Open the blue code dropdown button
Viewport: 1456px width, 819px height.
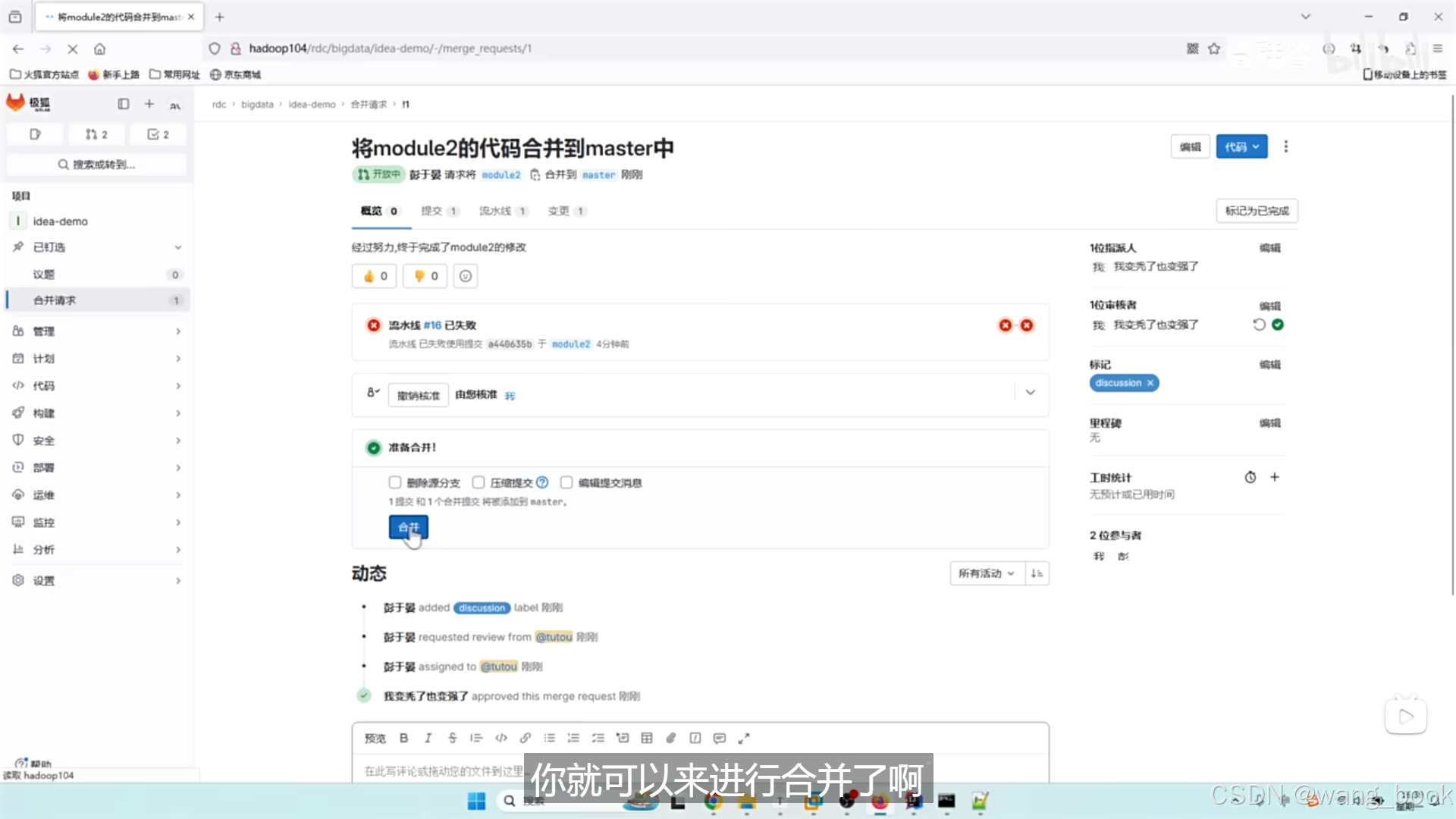[x=1241, y=147]
